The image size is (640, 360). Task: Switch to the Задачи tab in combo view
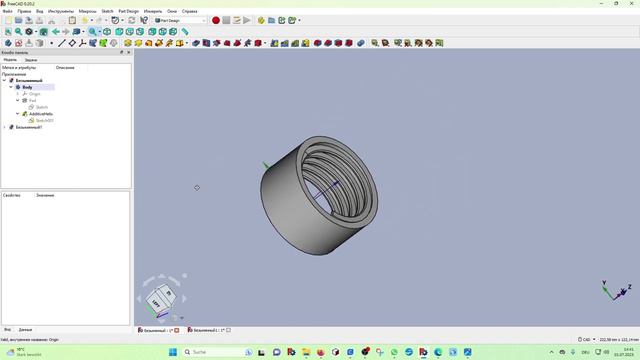point(31,60)
